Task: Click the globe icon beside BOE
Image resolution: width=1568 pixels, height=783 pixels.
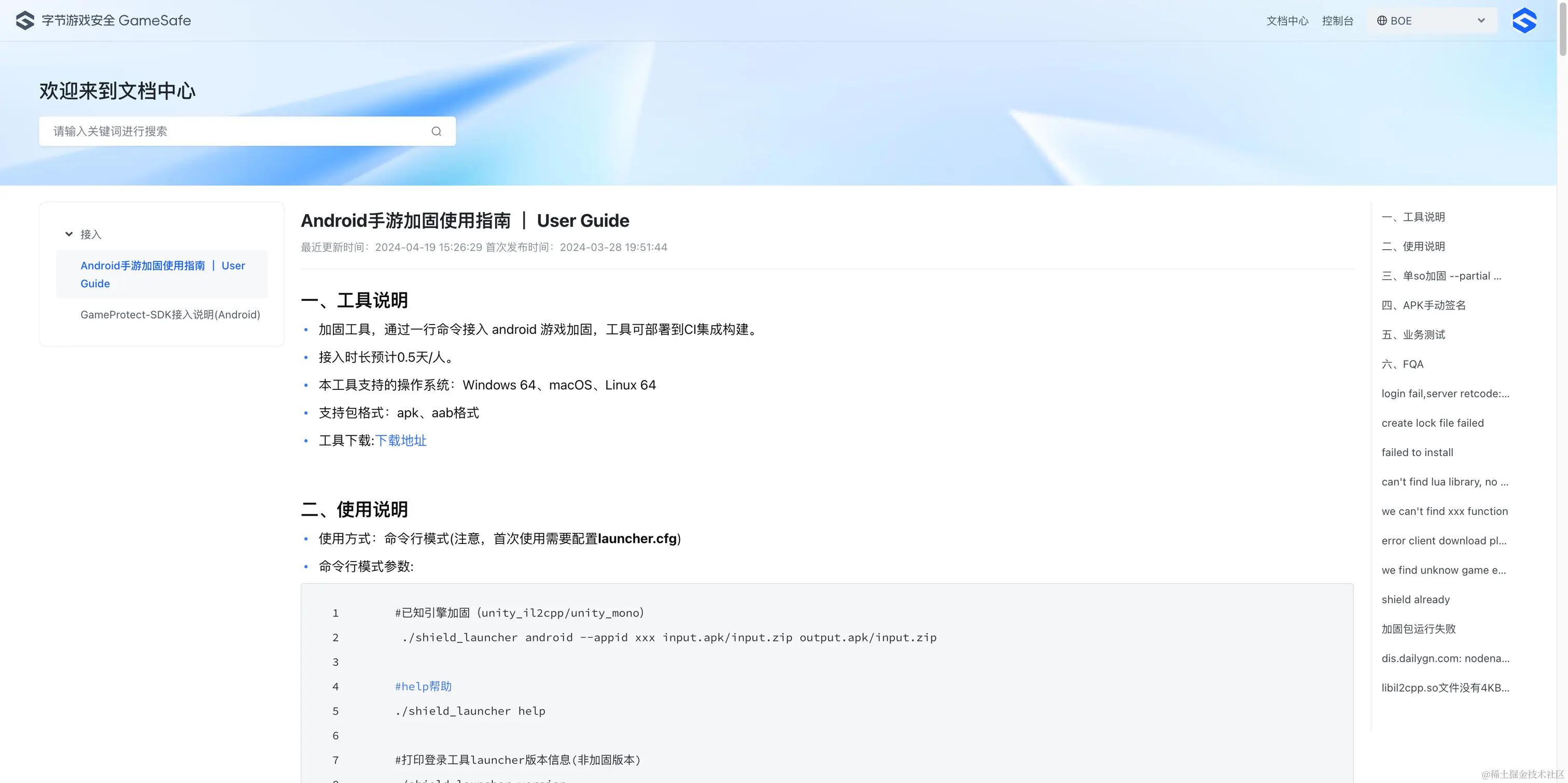Action: [x=1382, y=21]
